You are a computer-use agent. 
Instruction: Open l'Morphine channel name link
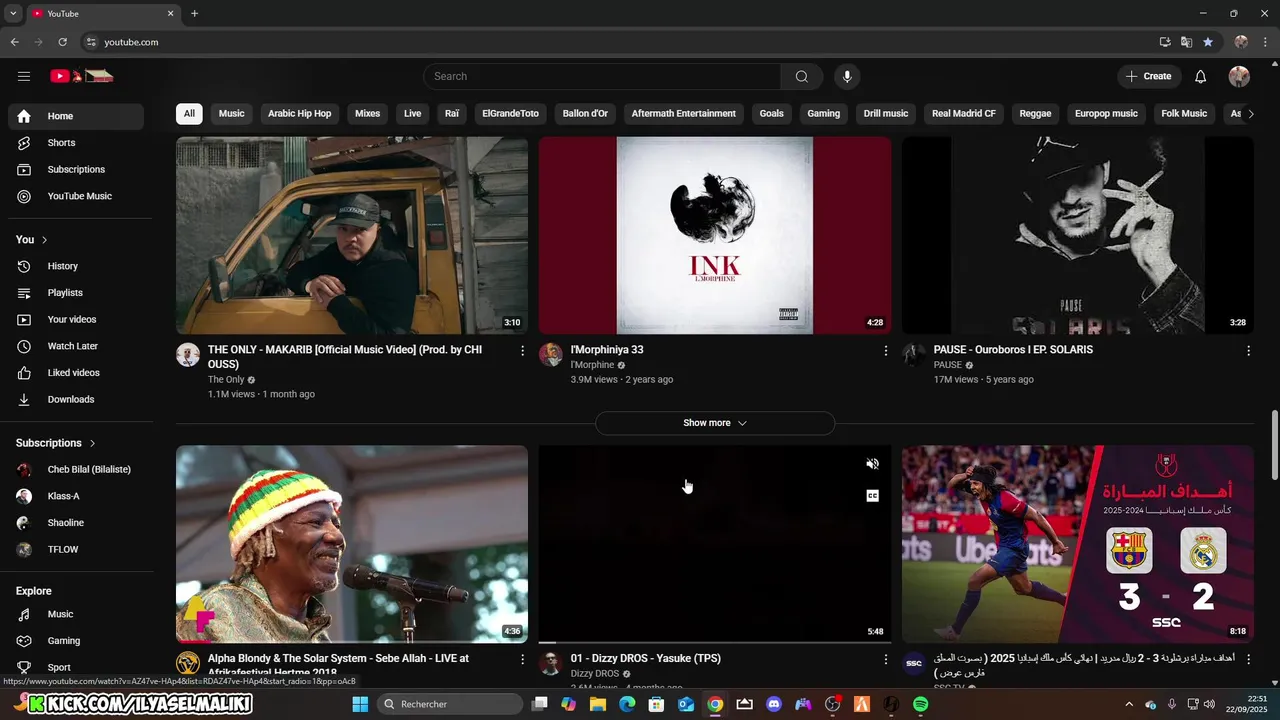[x=592, y=365]
